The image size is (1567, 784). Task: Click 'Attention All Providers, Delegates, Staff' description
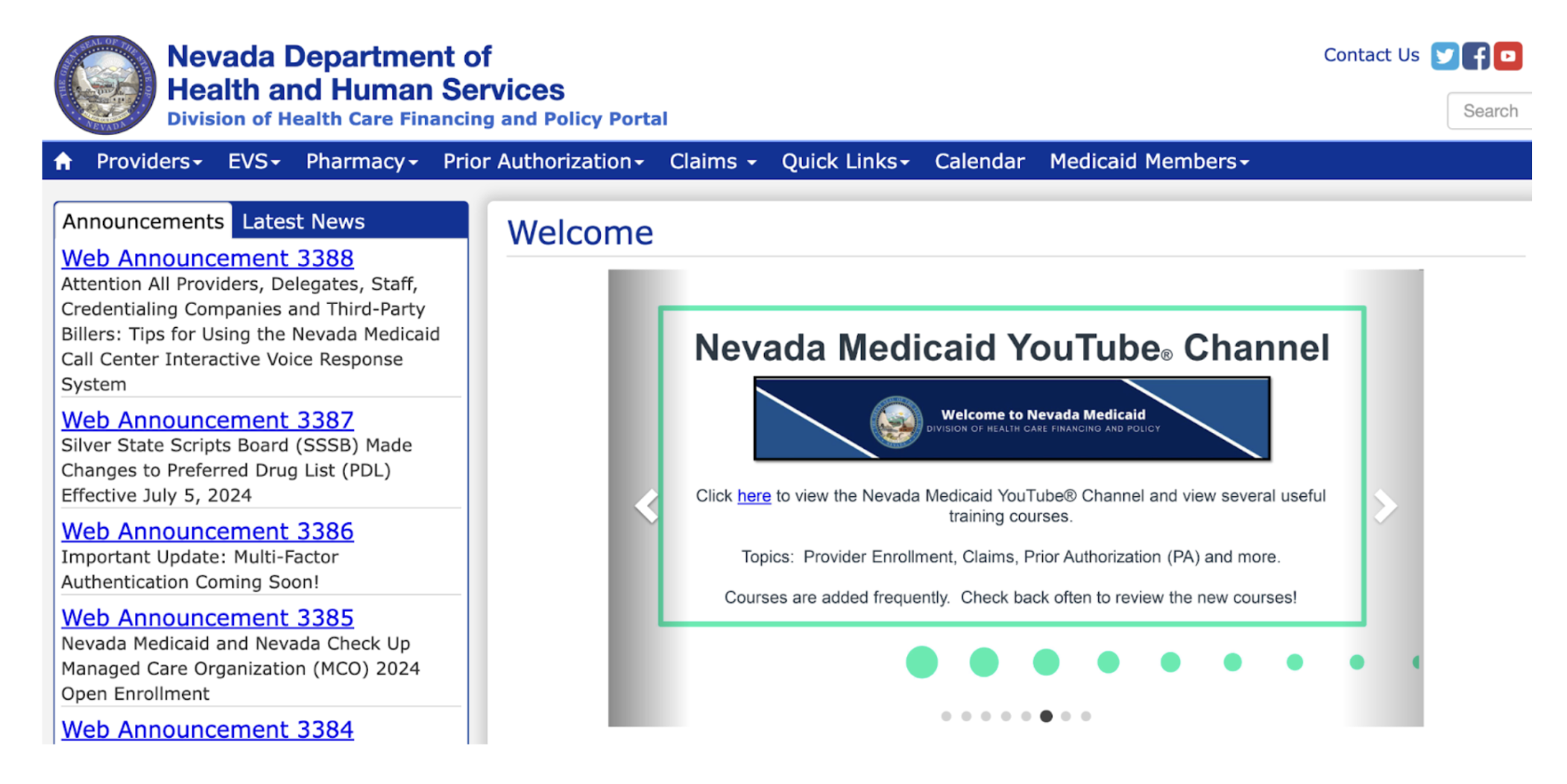[250, 334]
